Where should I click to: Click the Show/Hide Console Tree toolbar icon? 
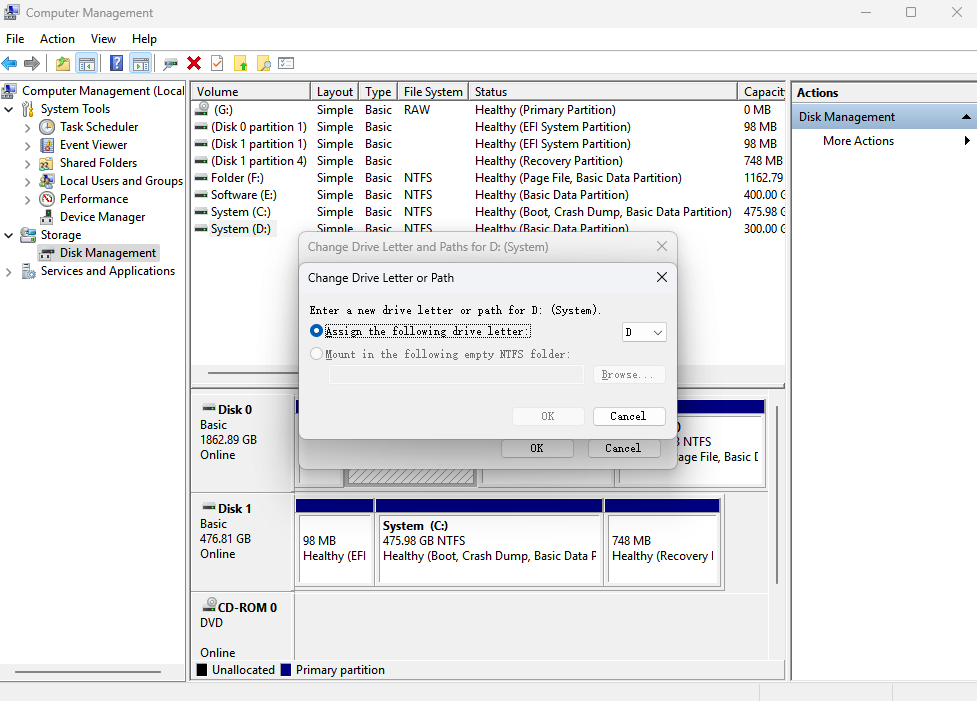tap(87, 63)
